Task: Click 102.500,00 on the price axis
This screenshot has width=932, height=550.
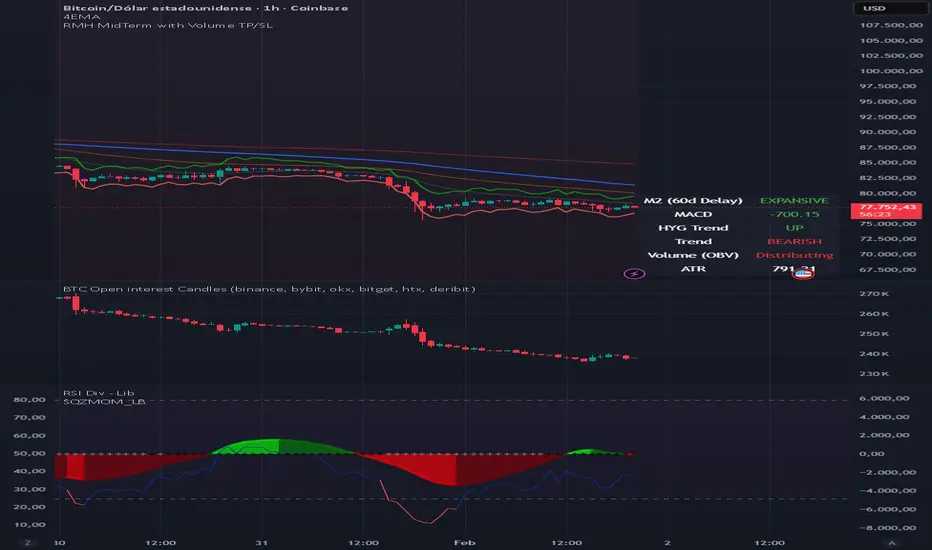Action: (x=891, y=55)
